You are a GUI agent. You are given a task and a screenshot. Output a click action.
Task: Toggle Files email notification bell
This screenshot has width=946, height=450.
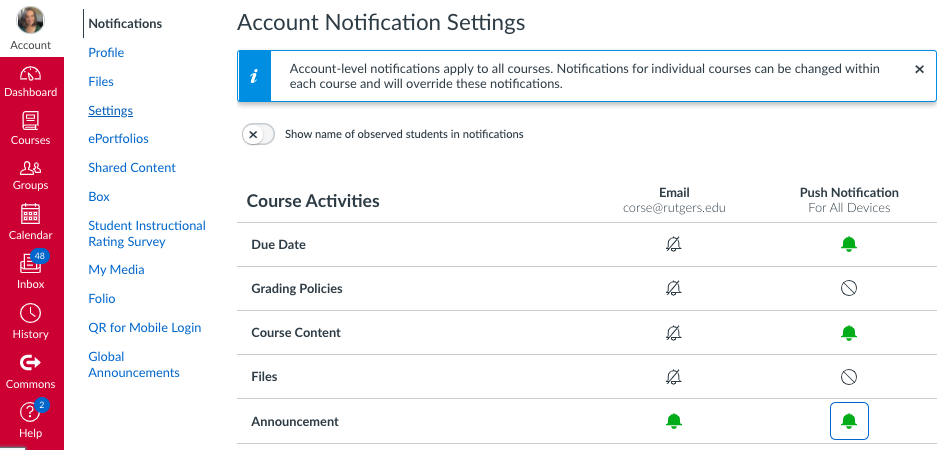[x=674, y=377]
